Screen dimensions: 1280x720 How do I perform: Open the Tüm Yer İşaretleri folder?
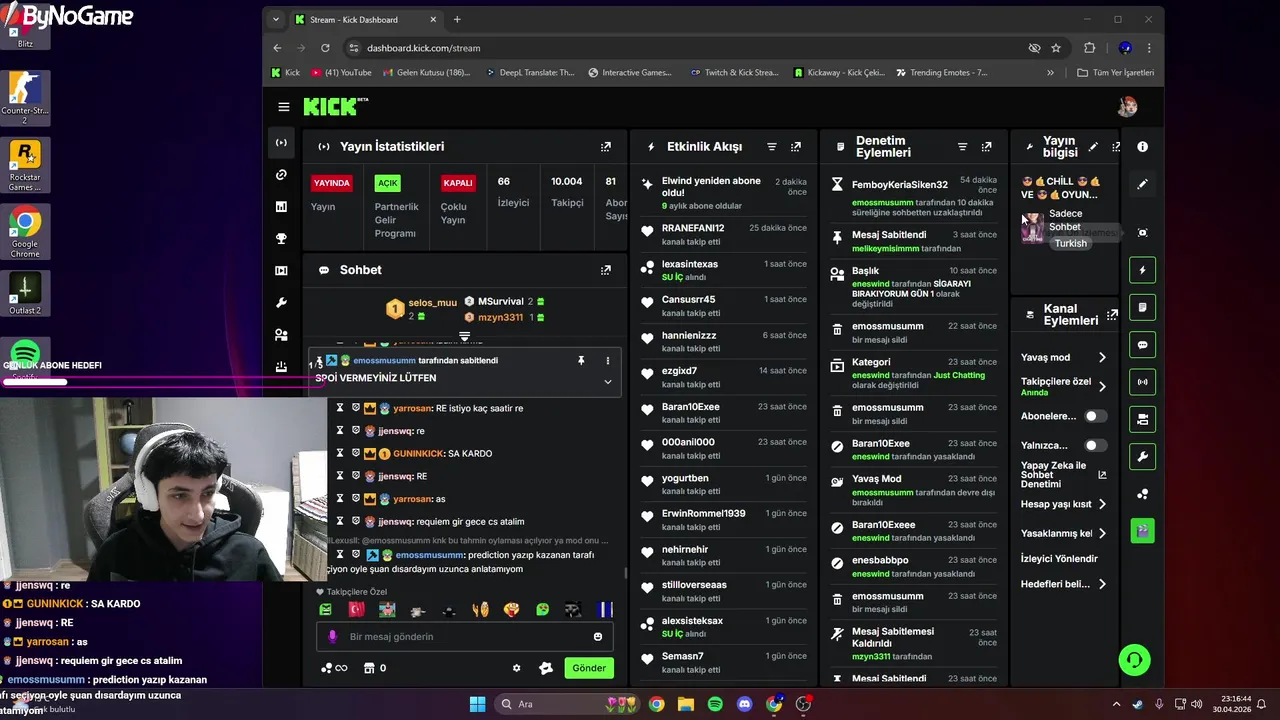tap(1115, 73)
